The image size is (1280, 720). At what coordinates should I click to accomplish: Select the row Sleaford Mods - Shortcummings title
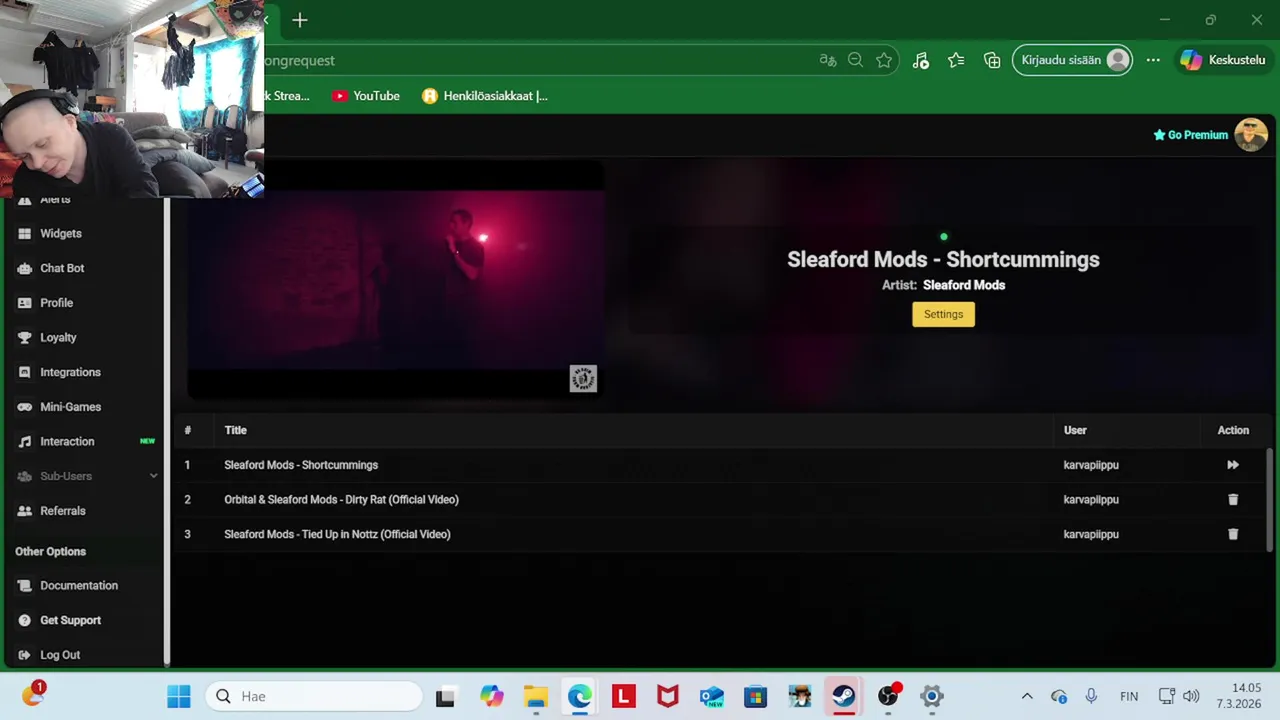(301, 465)
